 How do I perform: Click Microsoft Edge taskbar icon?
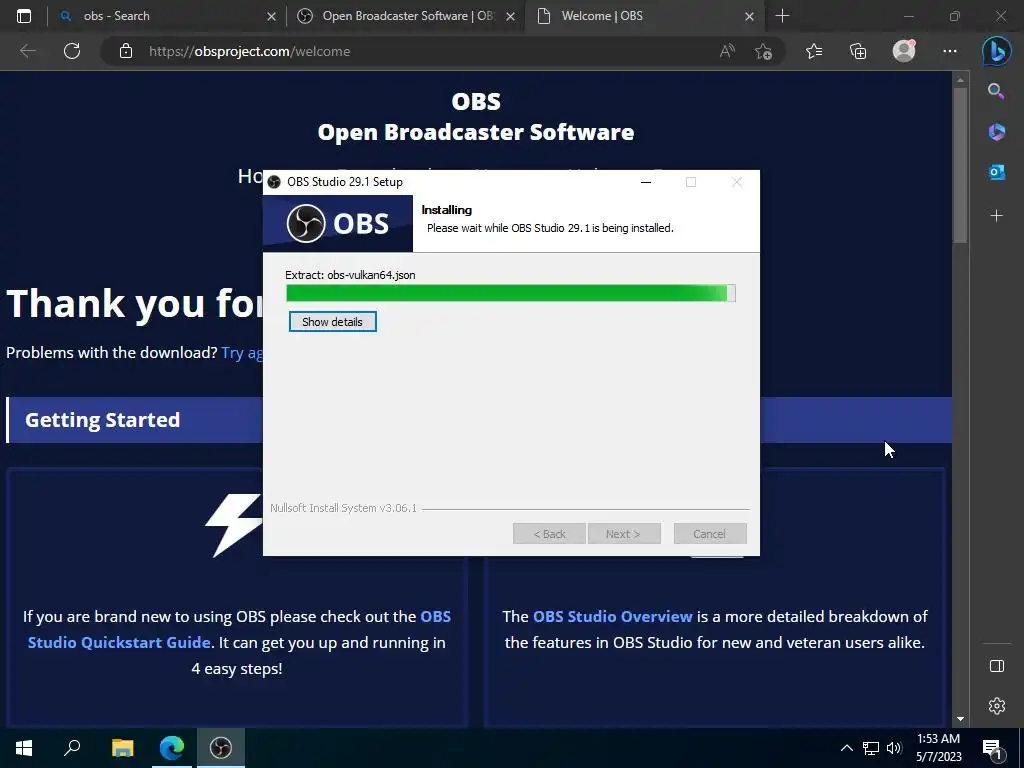pos(172,748)
